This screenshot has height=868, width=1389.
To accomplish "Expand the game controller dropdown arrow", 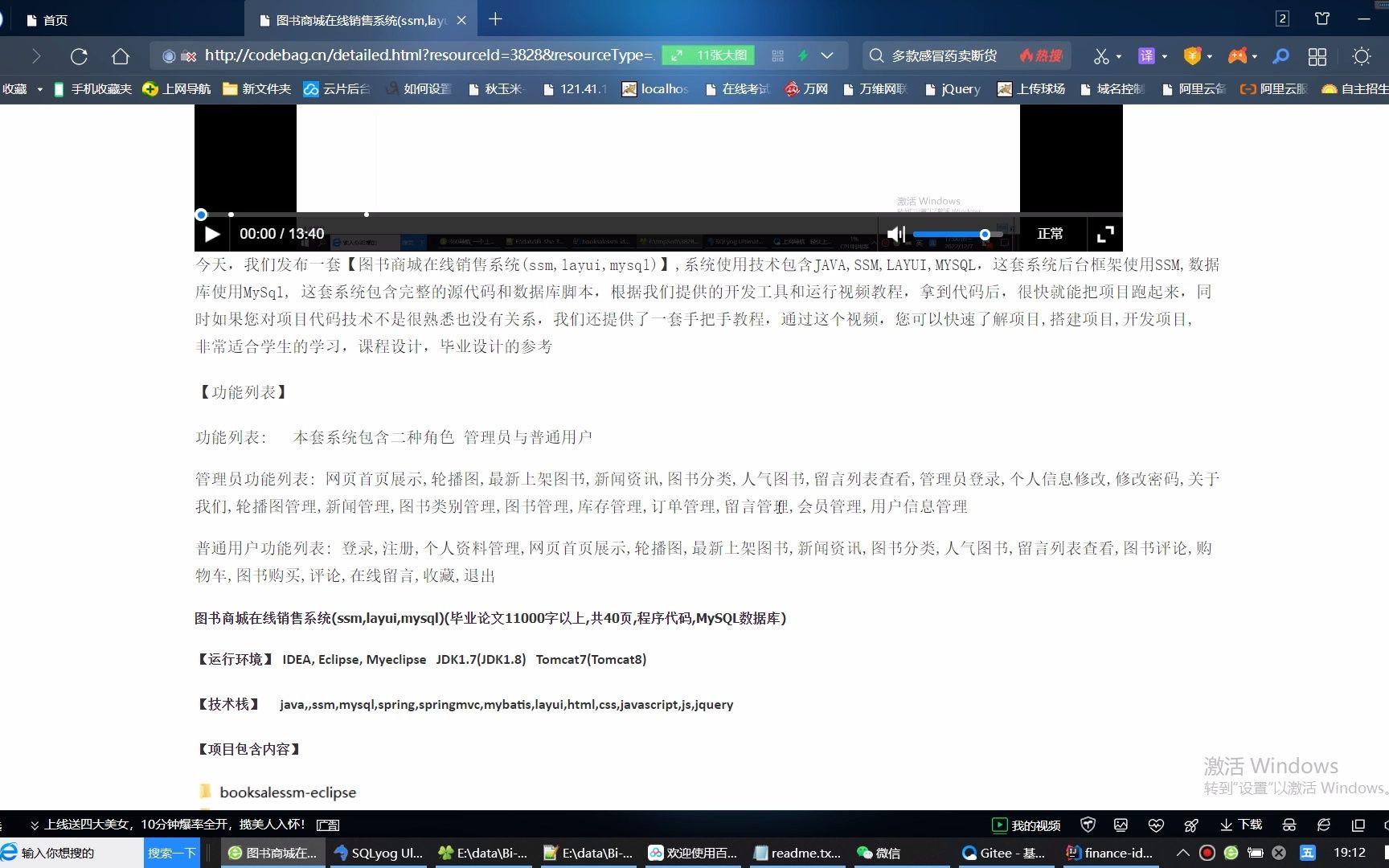I will click(x=1255, y=57).
